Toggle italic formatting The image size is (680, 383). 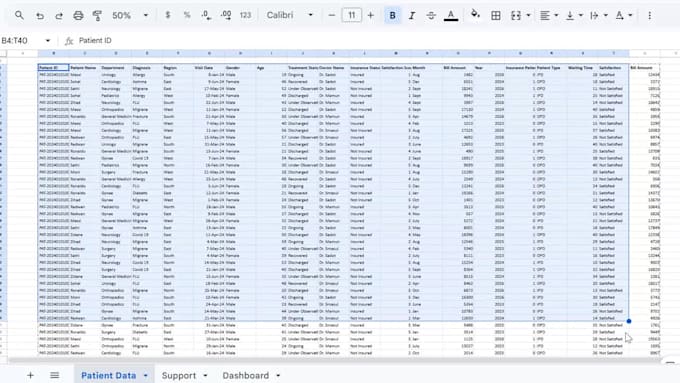(x=412, y=16)
